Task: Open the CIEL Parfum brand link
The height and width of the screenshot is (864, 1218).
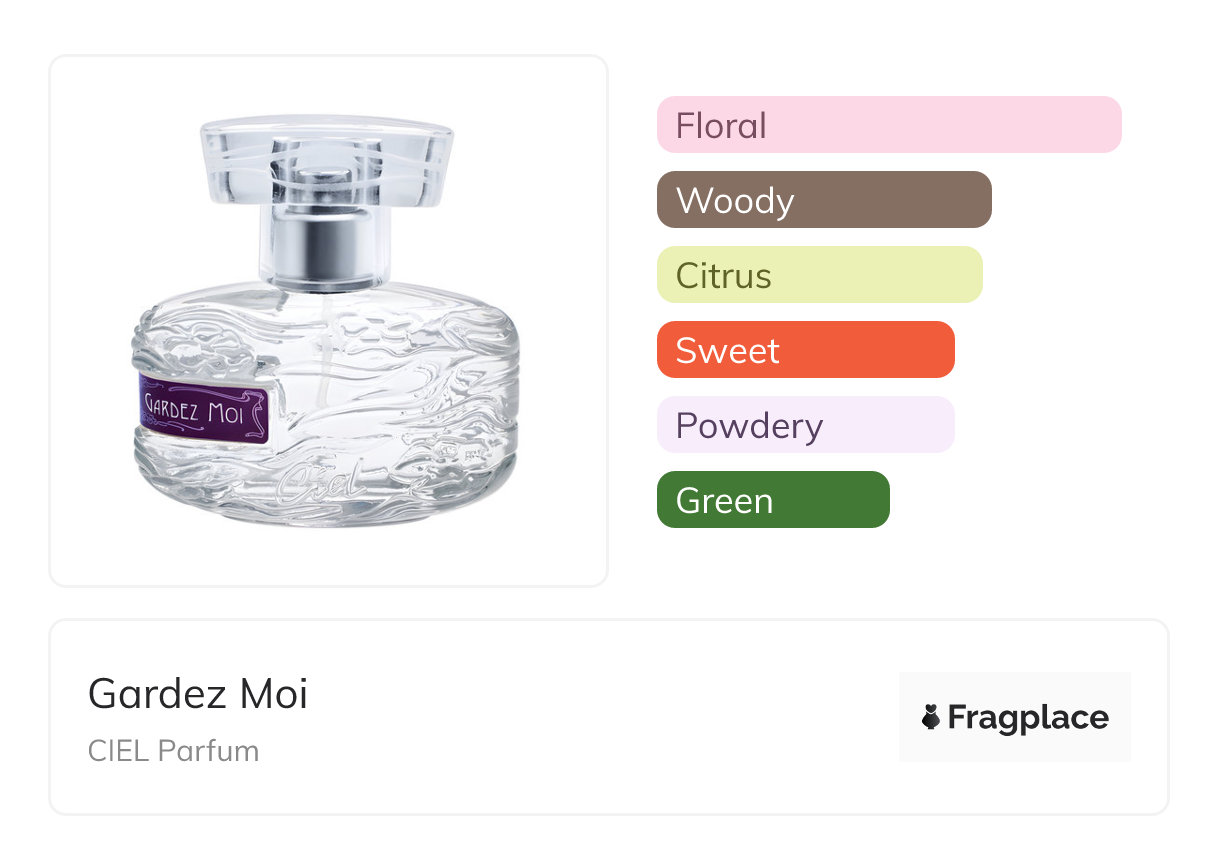Action: click(173, 751)
